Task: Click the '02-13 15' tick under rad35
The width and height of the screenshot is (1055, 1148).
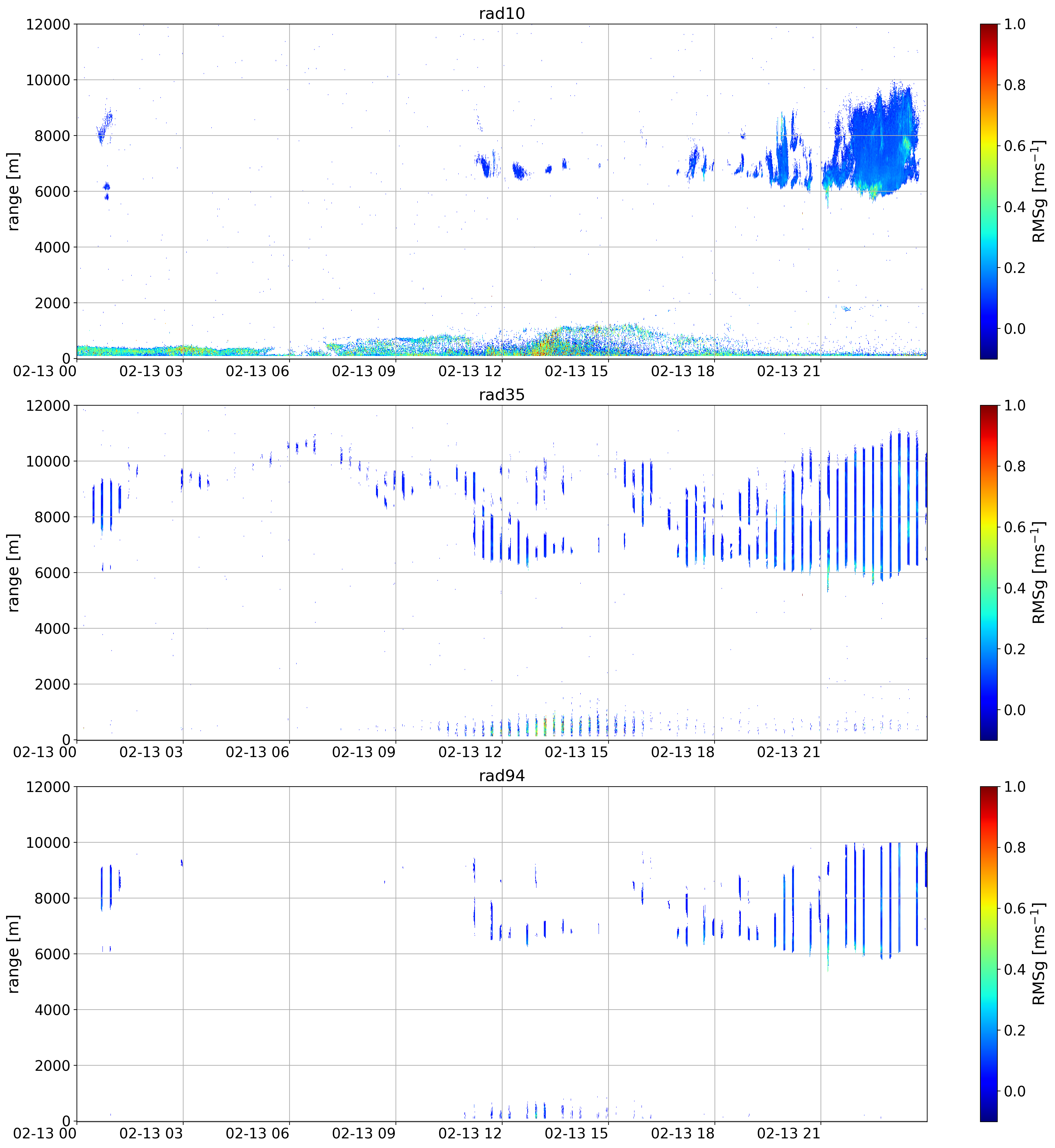Action: [576, 752]
